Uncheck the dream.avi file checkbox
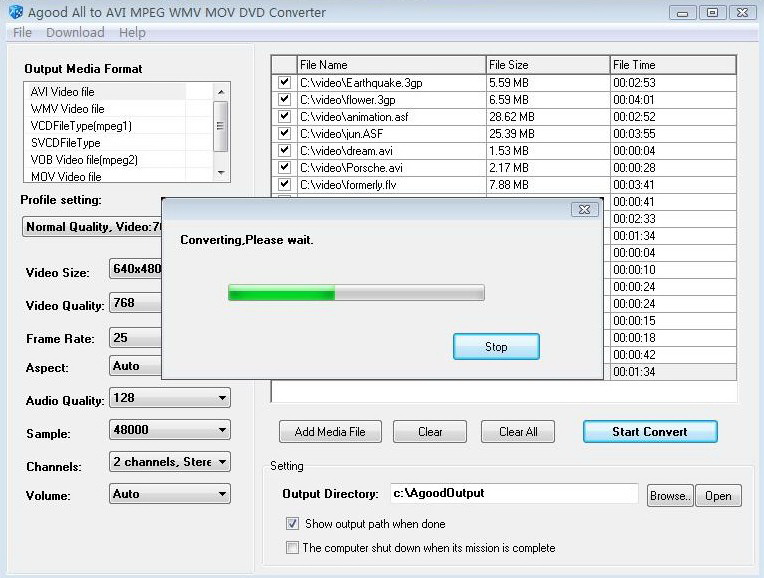Image resolution: width=764 pixels, height=578 pixels. [x=284, y=150]
